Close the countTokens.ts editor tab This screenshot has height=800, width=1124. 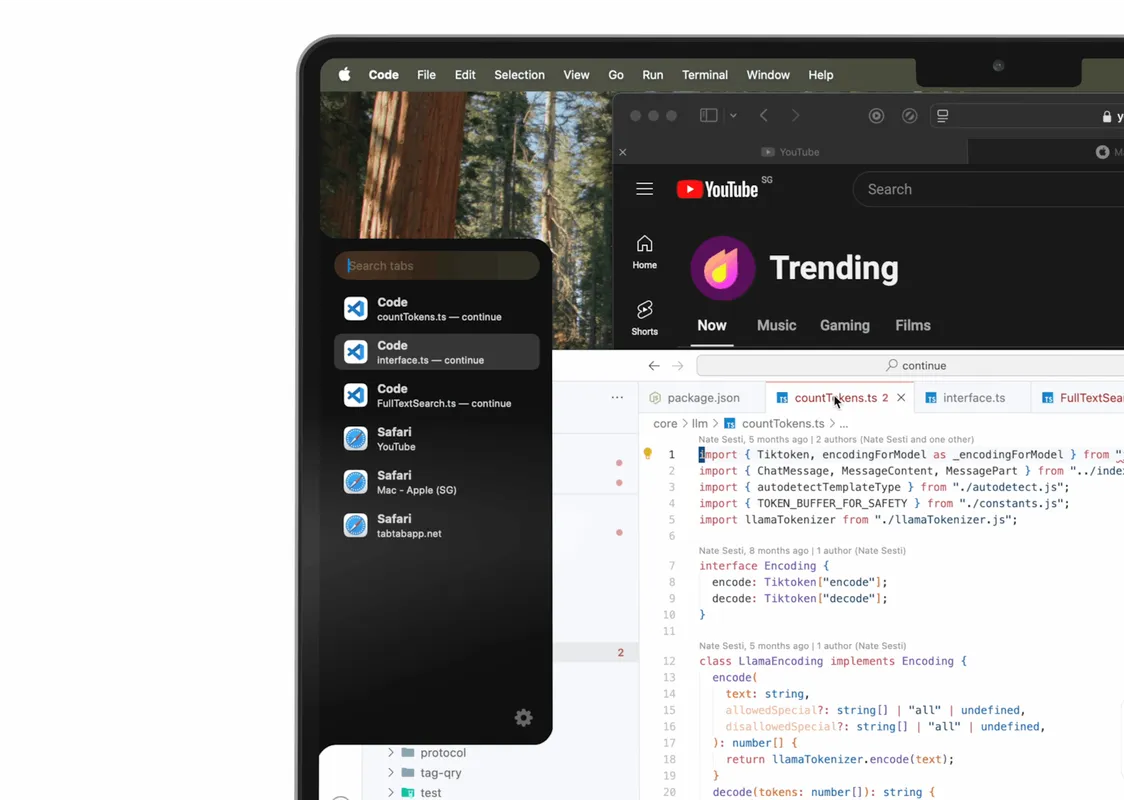(901, 398)
